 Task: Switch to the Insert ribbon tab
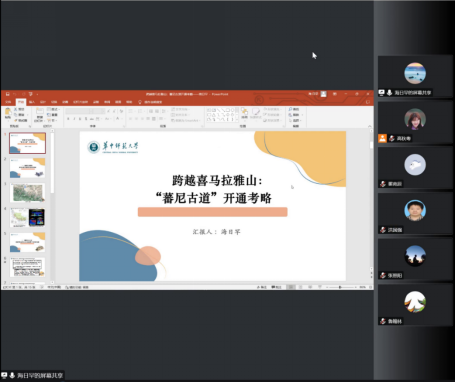32,102
